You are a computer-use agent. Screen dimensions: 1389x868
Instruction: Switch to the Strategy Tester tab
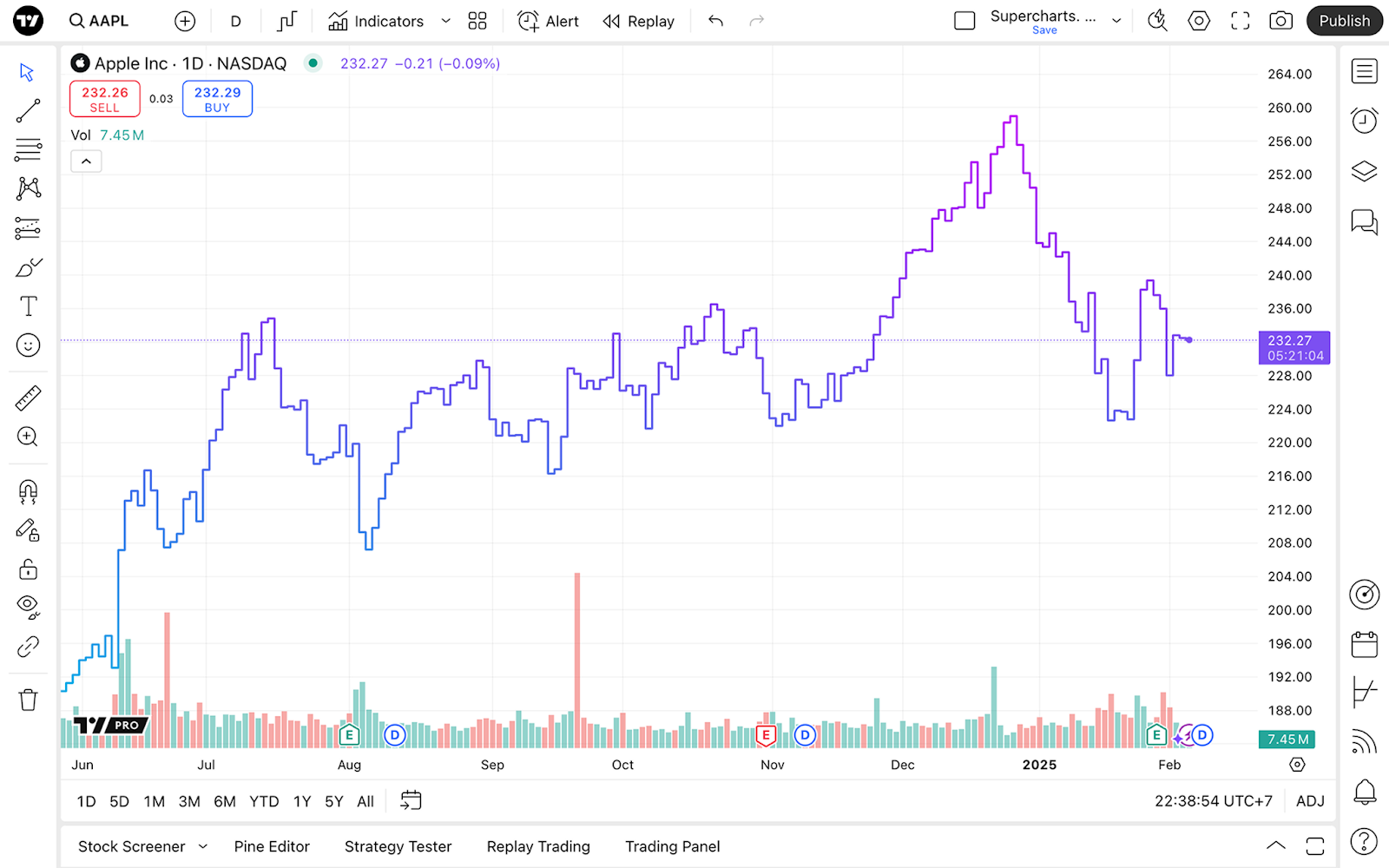398,846
